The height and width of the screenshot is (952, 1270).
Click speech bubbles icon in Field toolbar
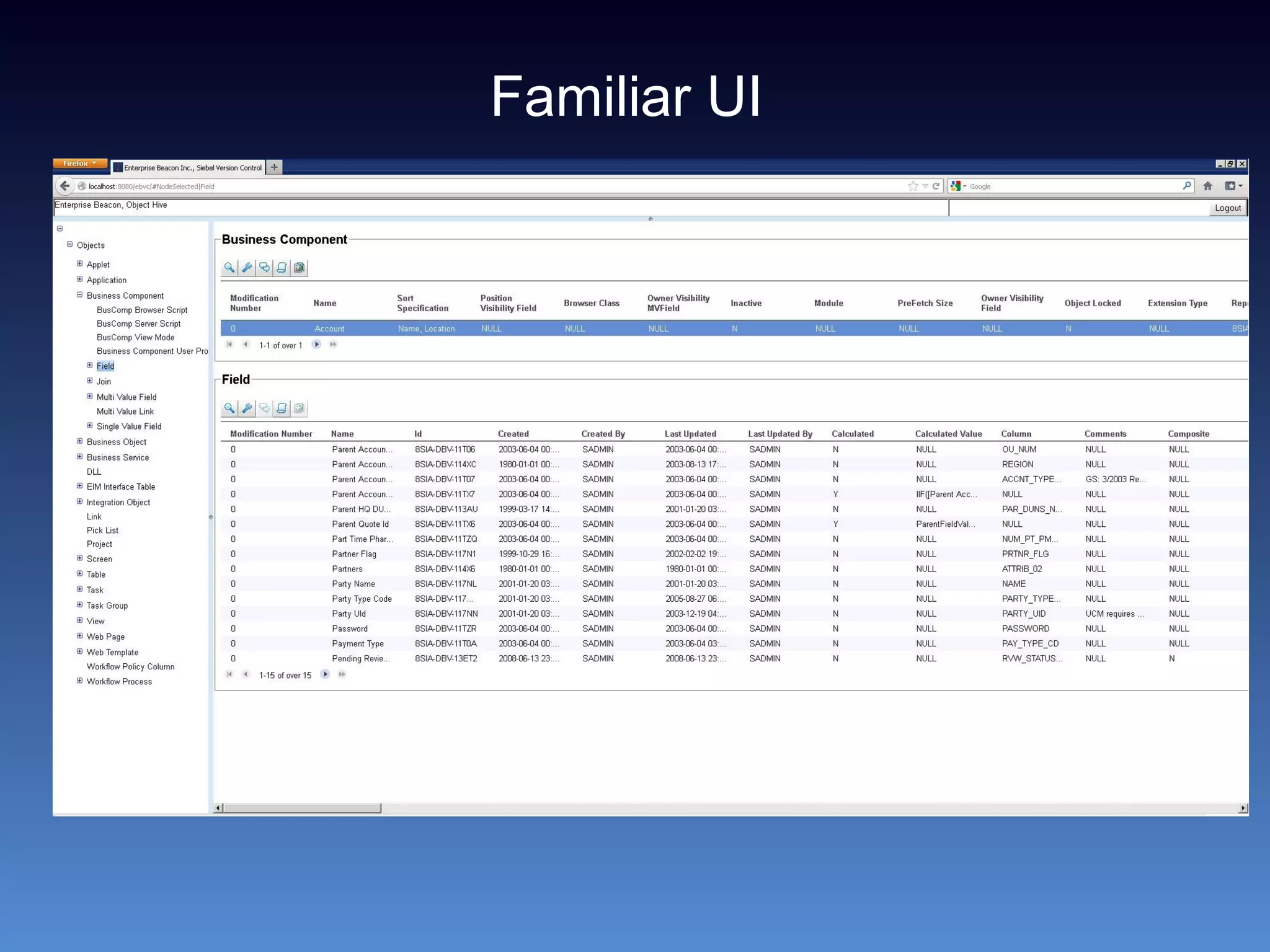[264, 408]
